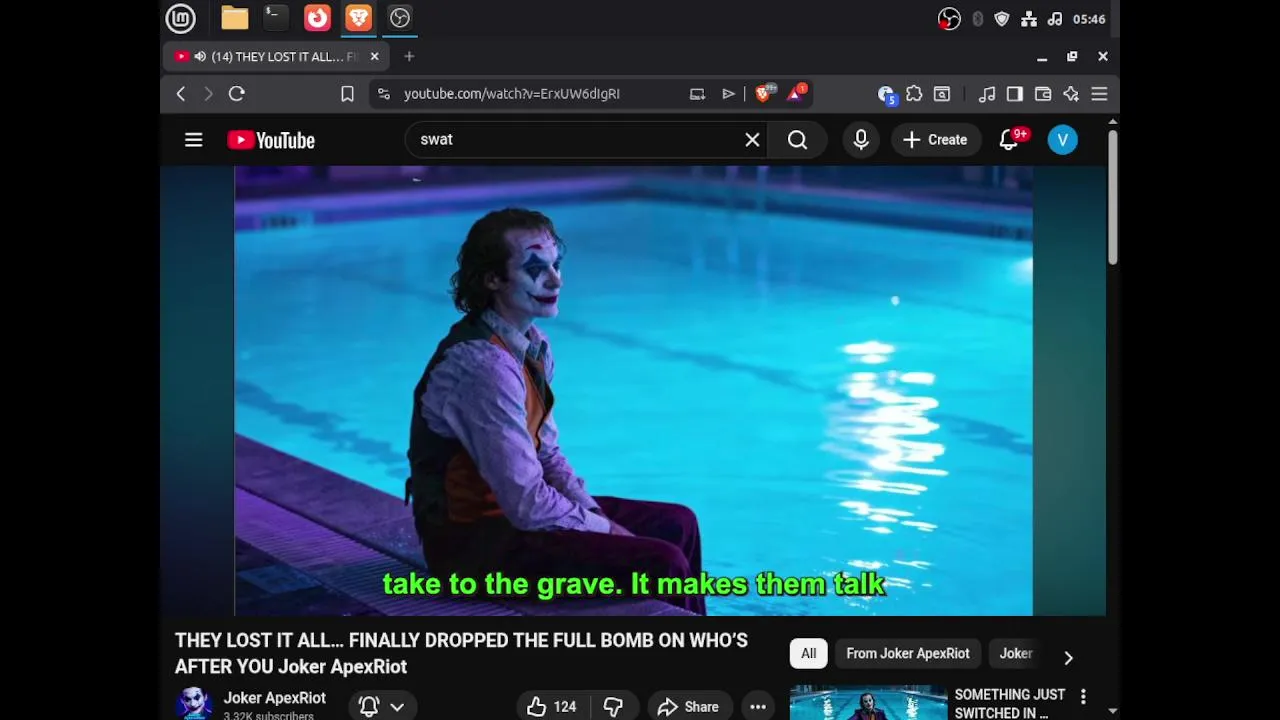Clear the search query text
This screenshot has height=720, width=1280.
click(752, 140)
